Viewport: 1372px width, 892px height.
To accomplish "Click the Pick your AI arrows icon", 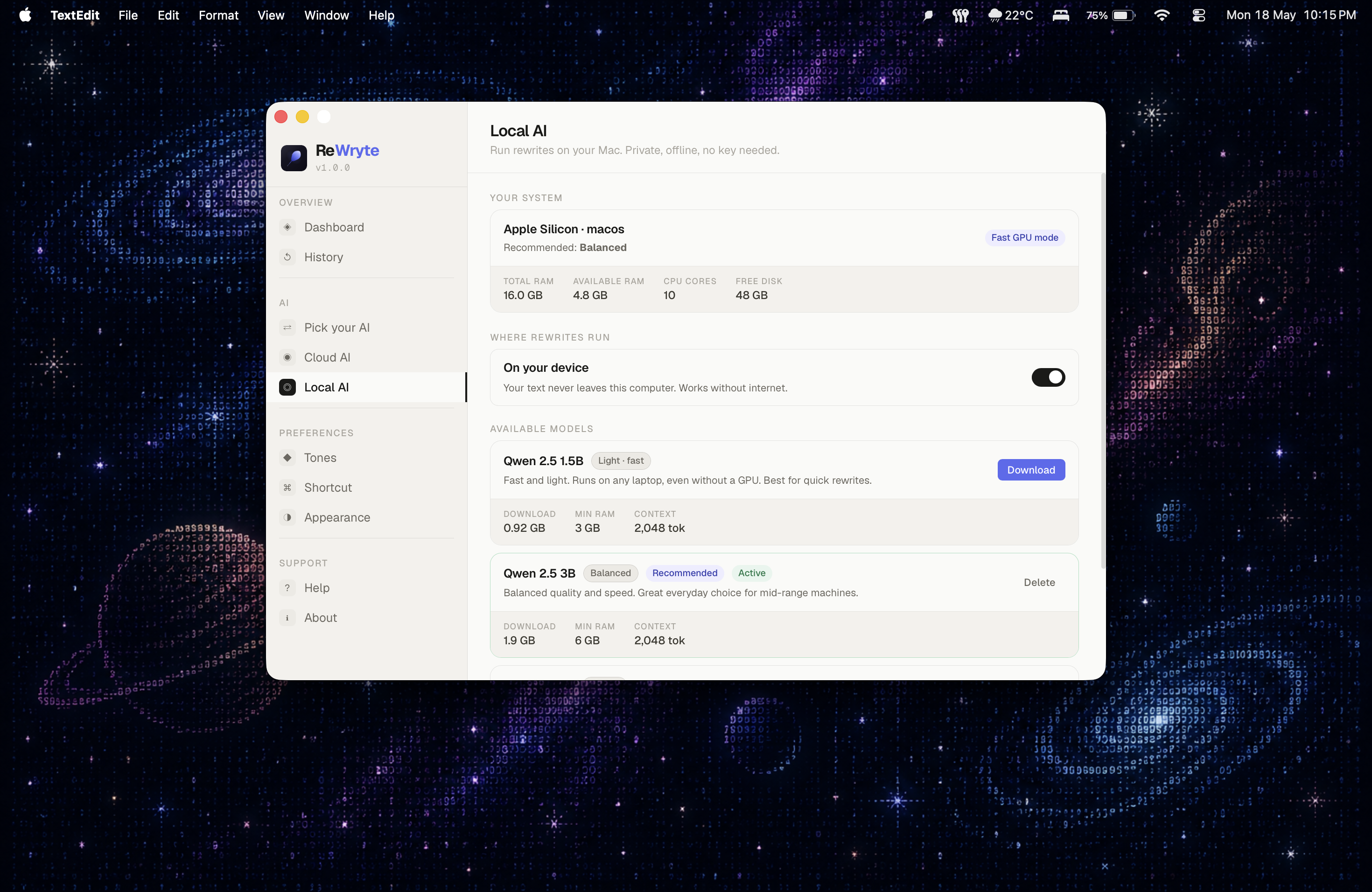I will click(x=287, y=328).
